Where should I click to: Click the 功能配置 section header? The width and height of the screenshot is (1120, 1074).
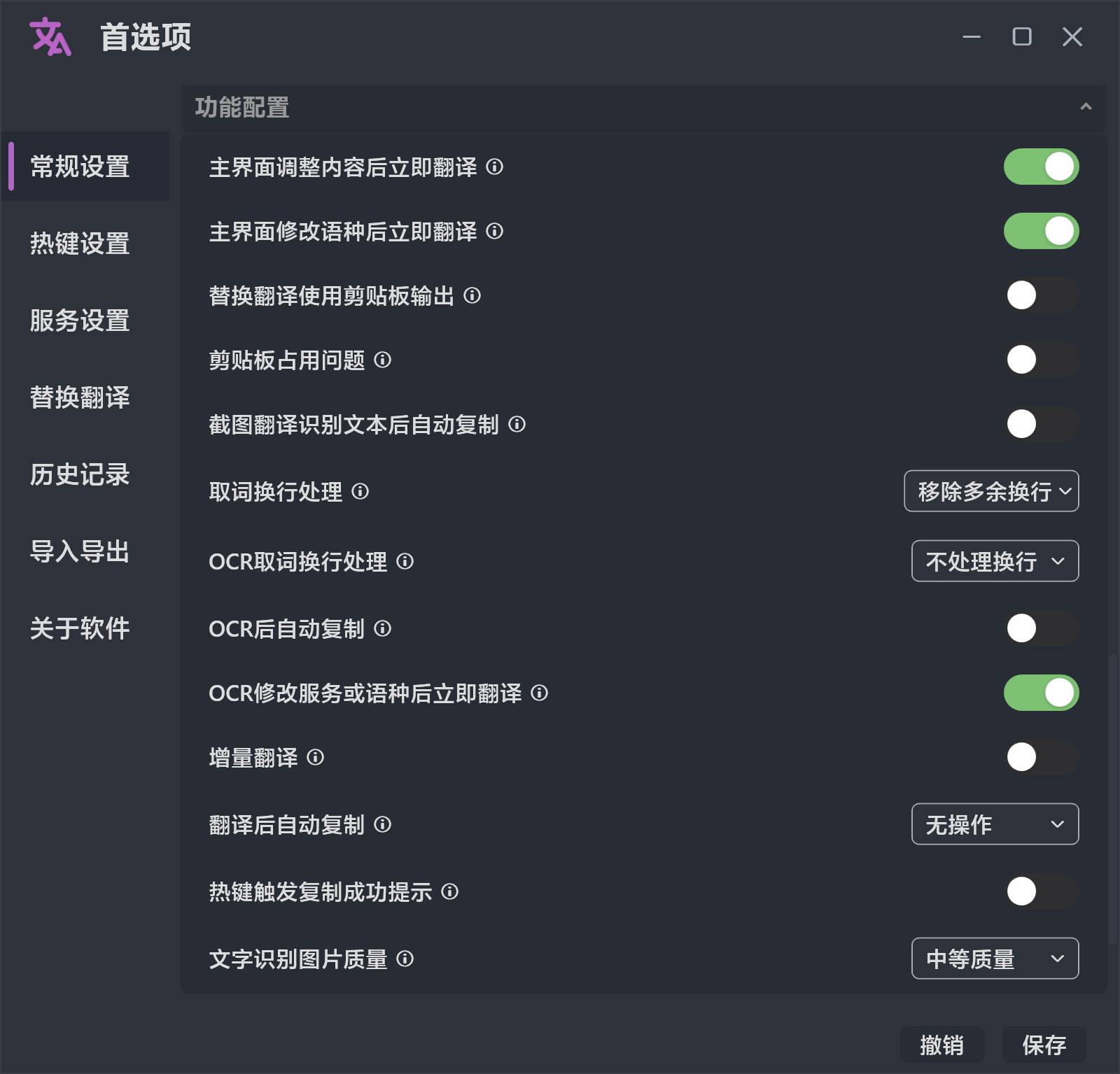tap(643, 108)
